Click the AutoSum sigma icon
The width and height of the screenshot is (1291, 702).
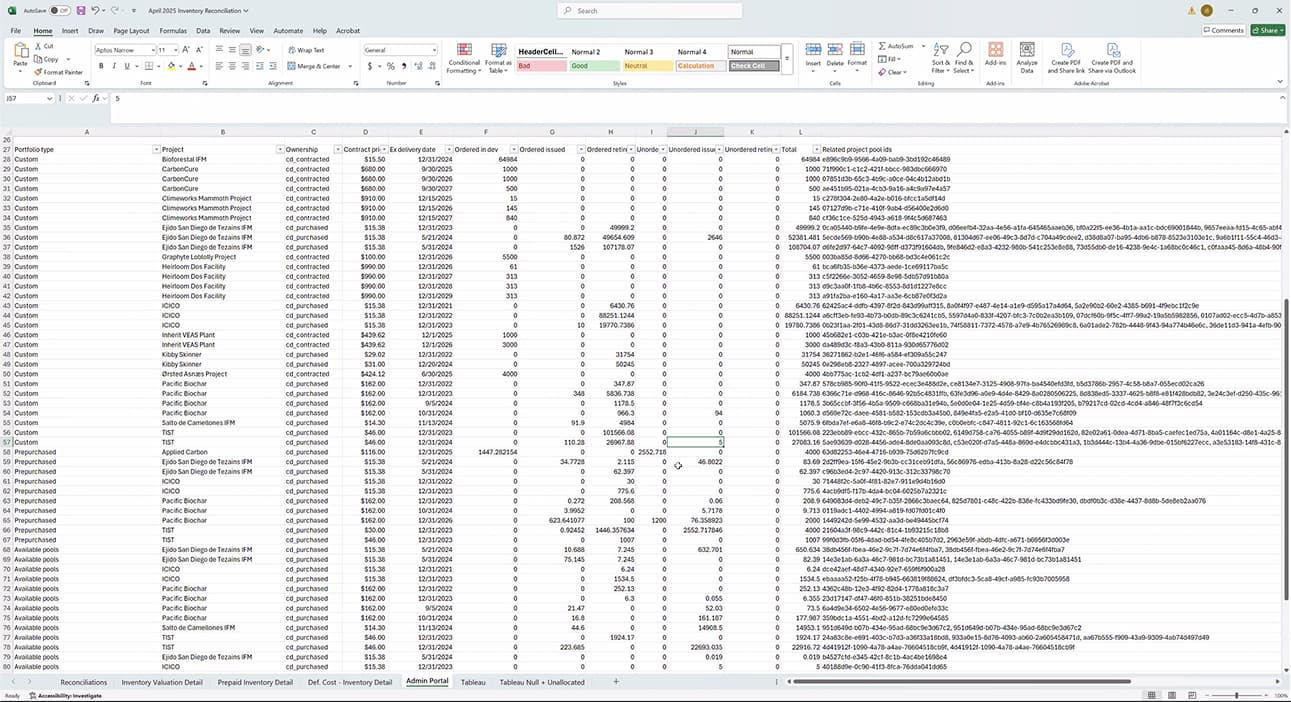tap(882, 47)
